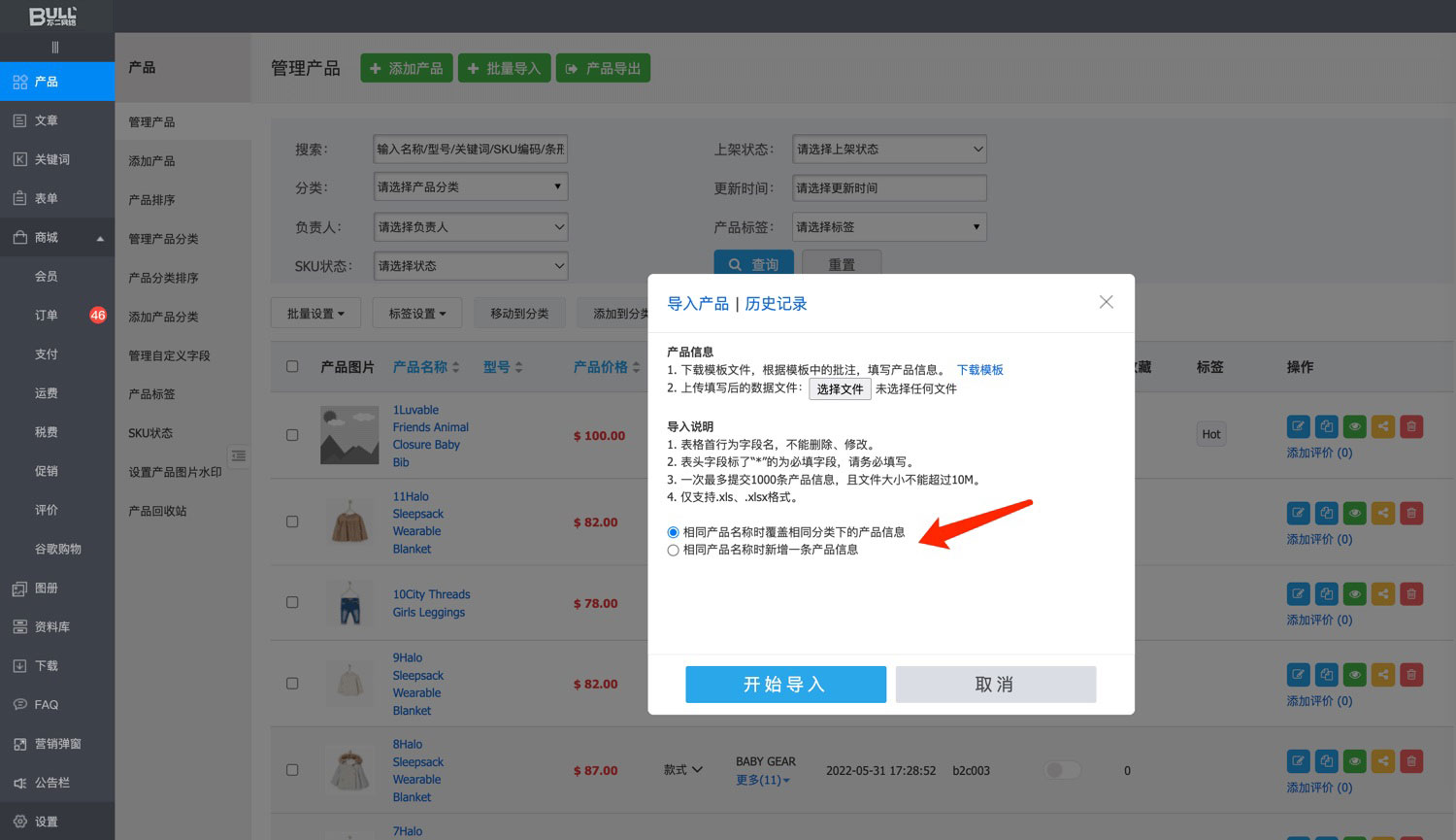Click the edit icon for 1Luvable product
1456x840 pixels.
(1298, 426)
